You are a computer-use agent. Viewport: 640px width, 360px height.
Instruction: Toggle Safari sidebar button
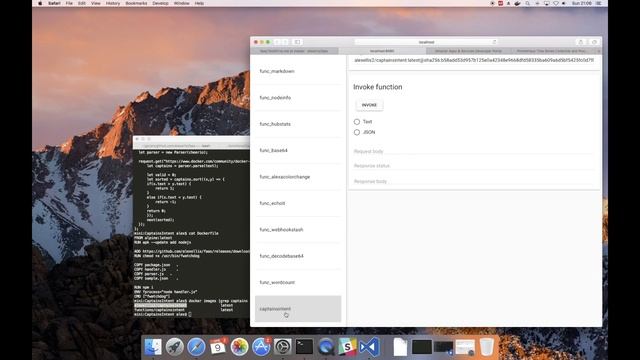[297, 42]
